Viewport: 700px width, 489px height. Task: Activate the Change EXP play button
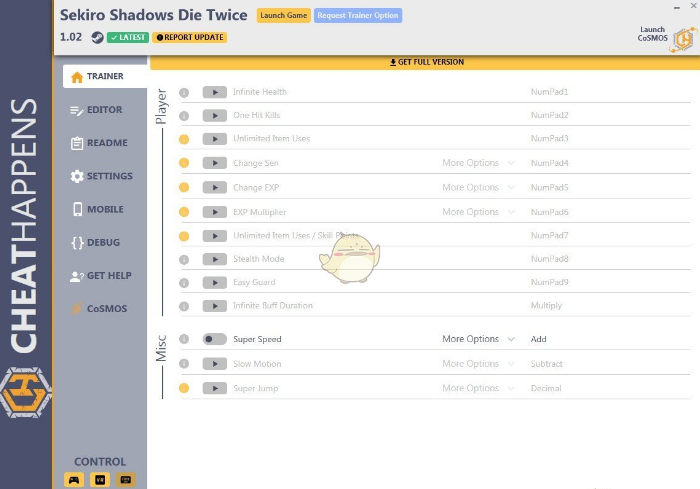coord(215,188)
